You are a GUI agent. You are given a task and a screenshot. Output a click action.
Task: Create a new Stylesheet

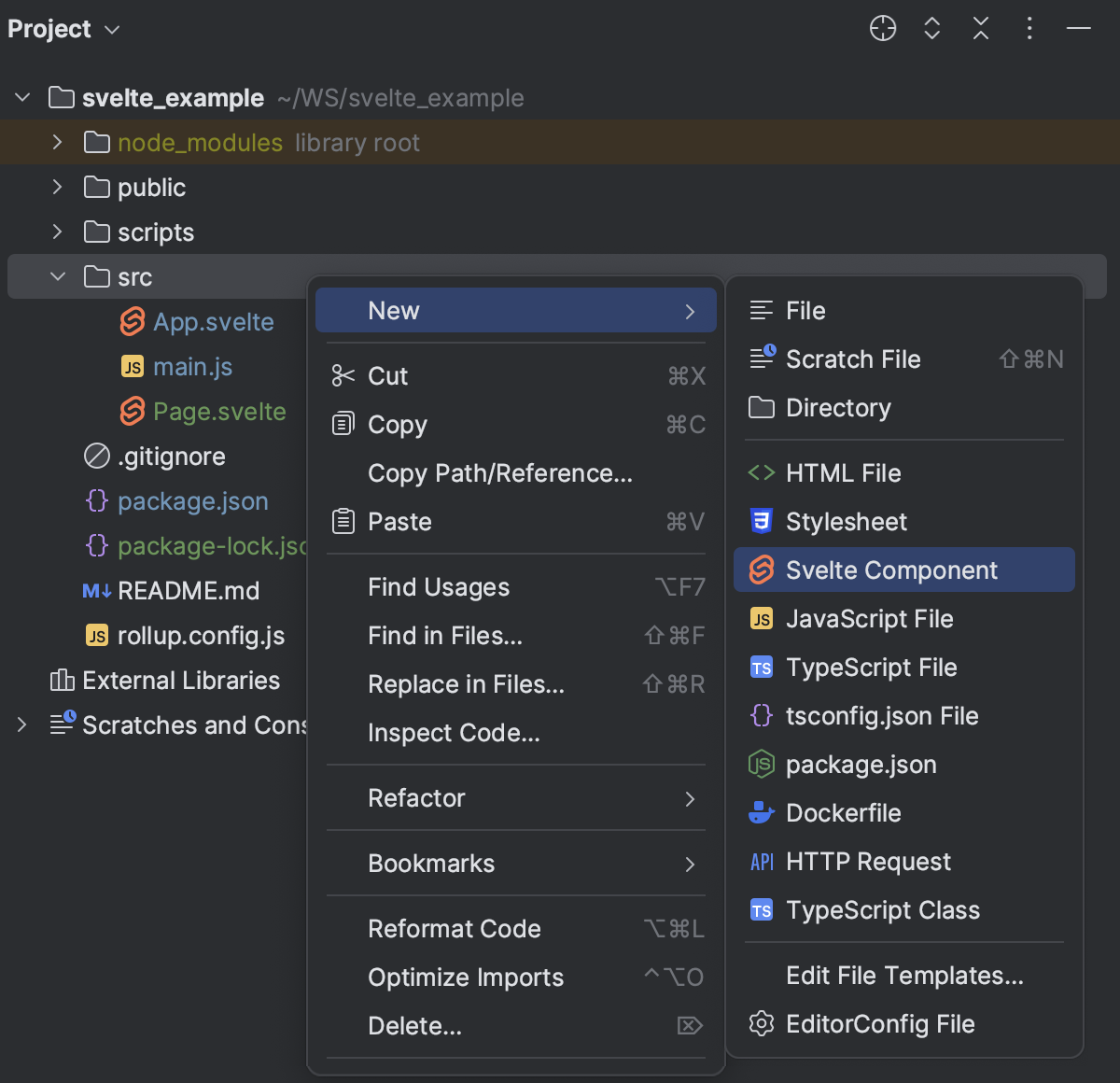(845, 521)
